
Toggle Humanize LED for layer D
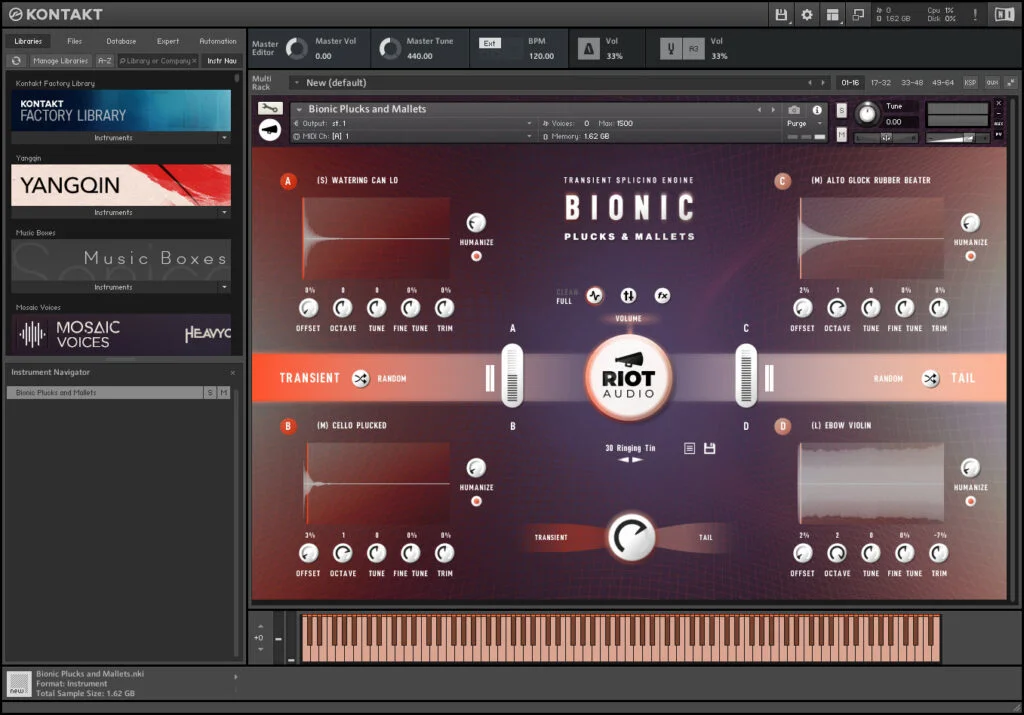click(970, 501)
